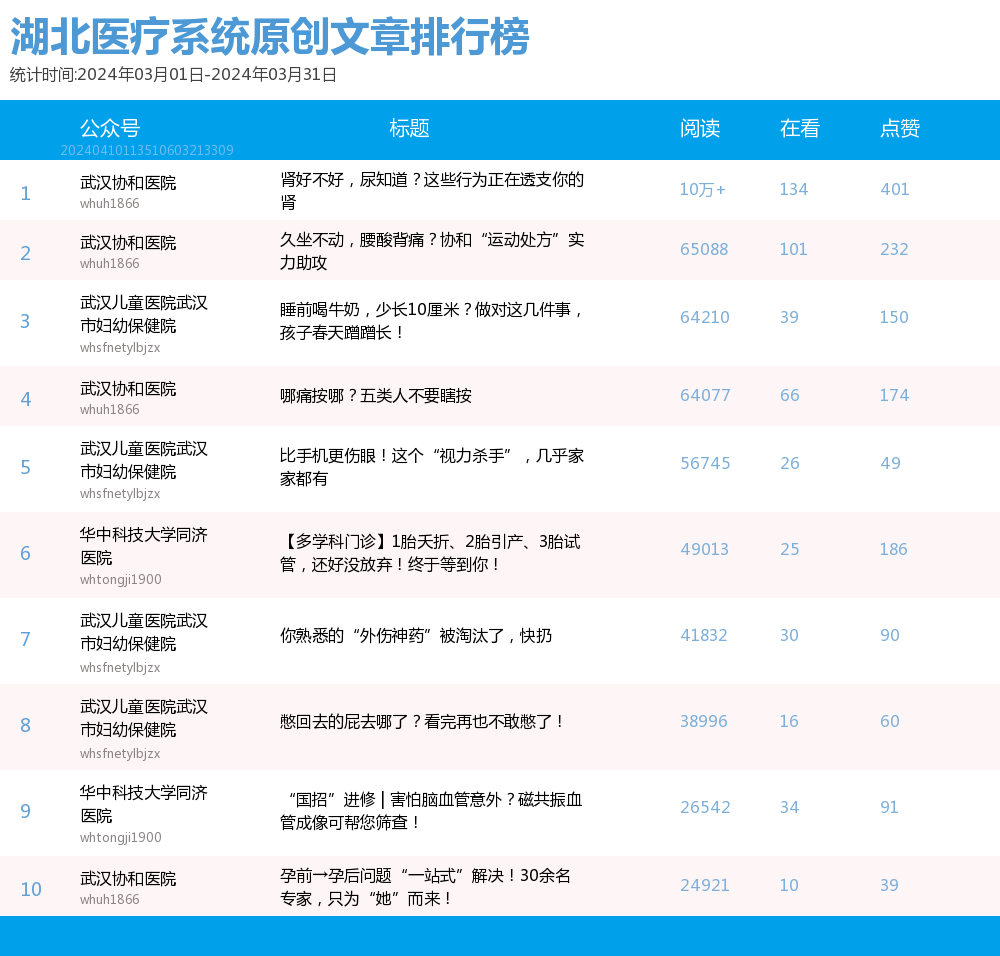Click the 标题 column header

(x=409, y=128)
